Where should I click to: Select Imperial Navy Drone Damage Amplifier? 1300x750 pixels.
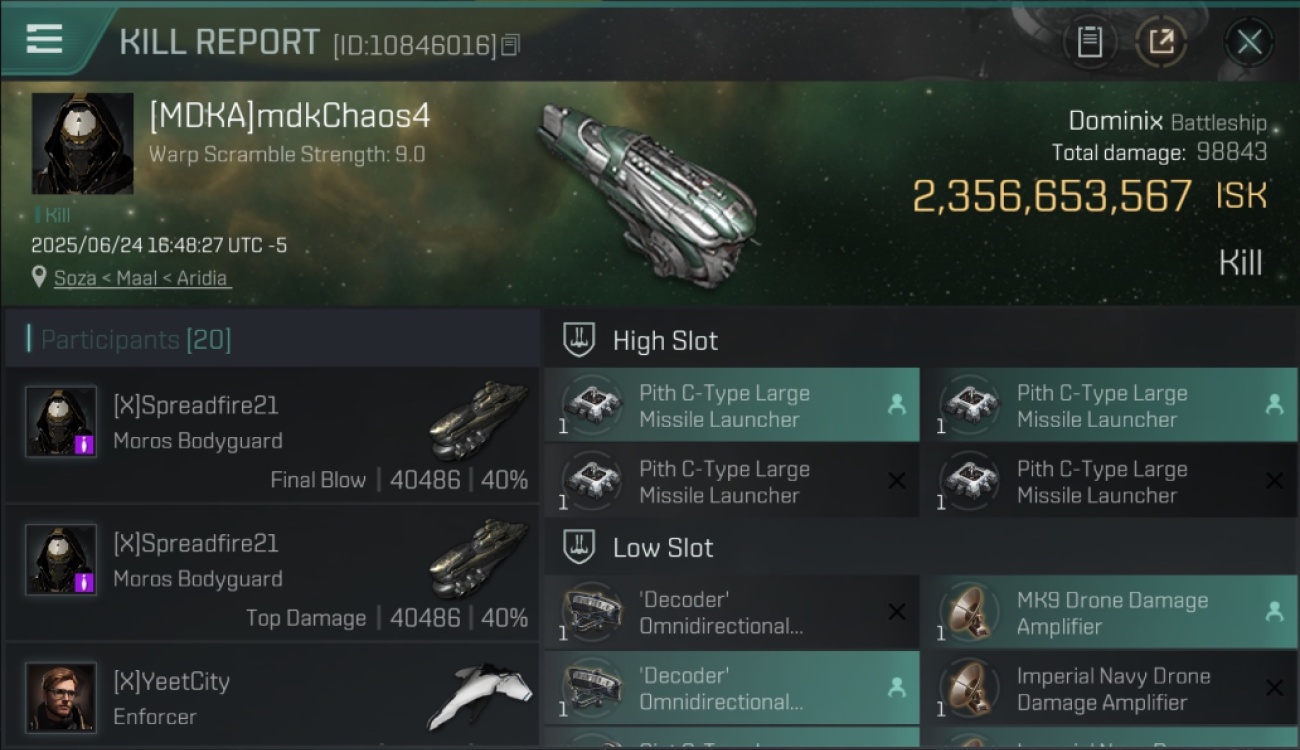pyautogui.click(x=1109, y=688)
